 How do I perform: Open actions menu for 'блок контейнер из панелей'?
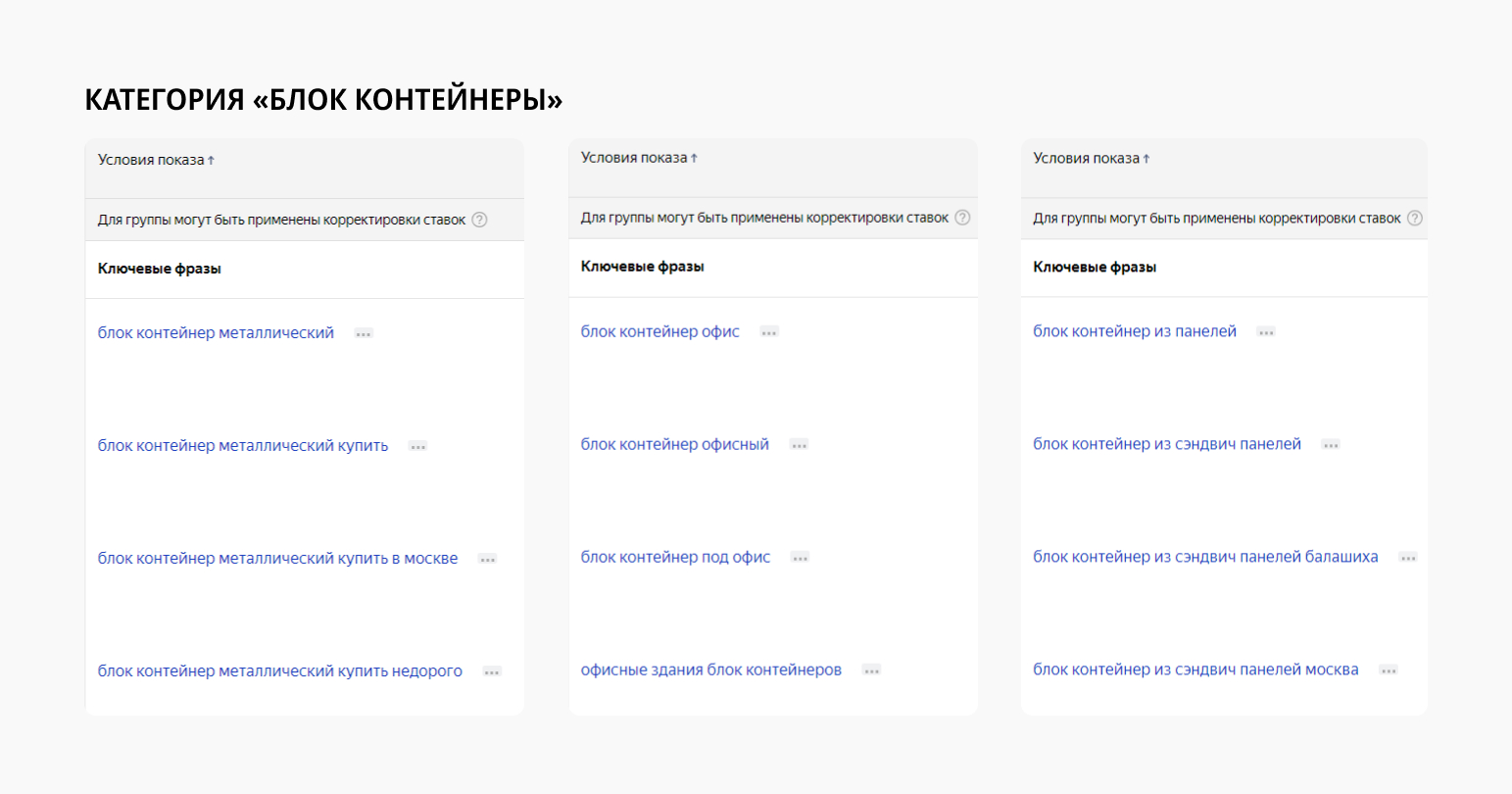[1265, 332]
